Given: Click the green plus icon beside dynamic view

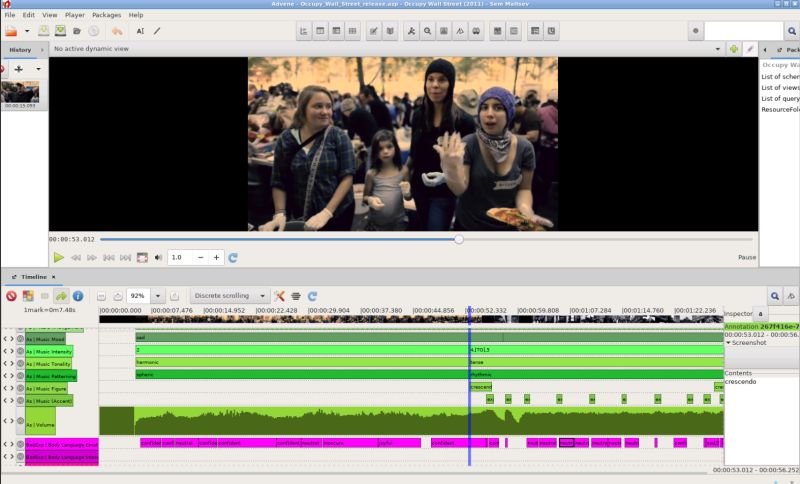Looking at the screenshot, I should [734, 49].
